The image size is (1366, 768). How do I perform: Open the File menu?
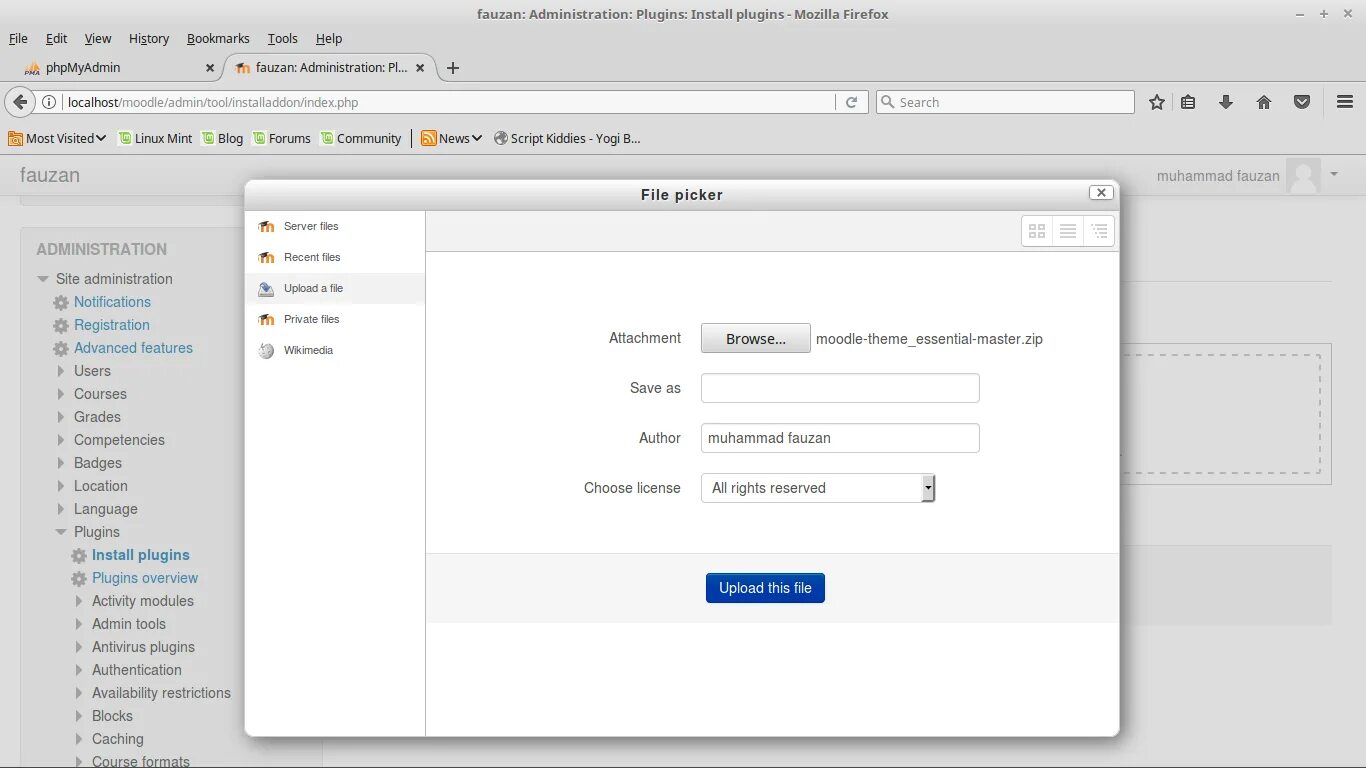[x=18, y=38]
